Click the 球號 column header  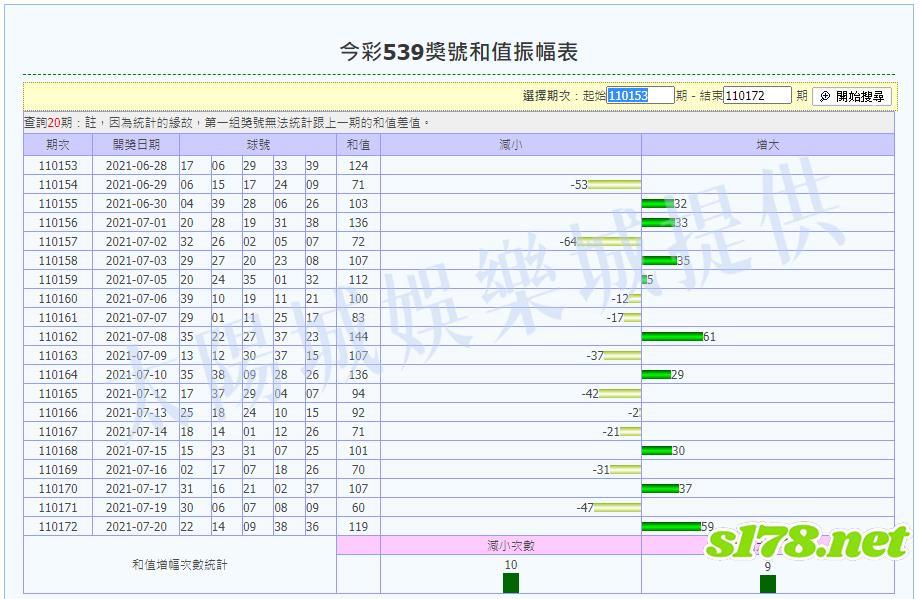pyautogui.click(x=258, y=145)
